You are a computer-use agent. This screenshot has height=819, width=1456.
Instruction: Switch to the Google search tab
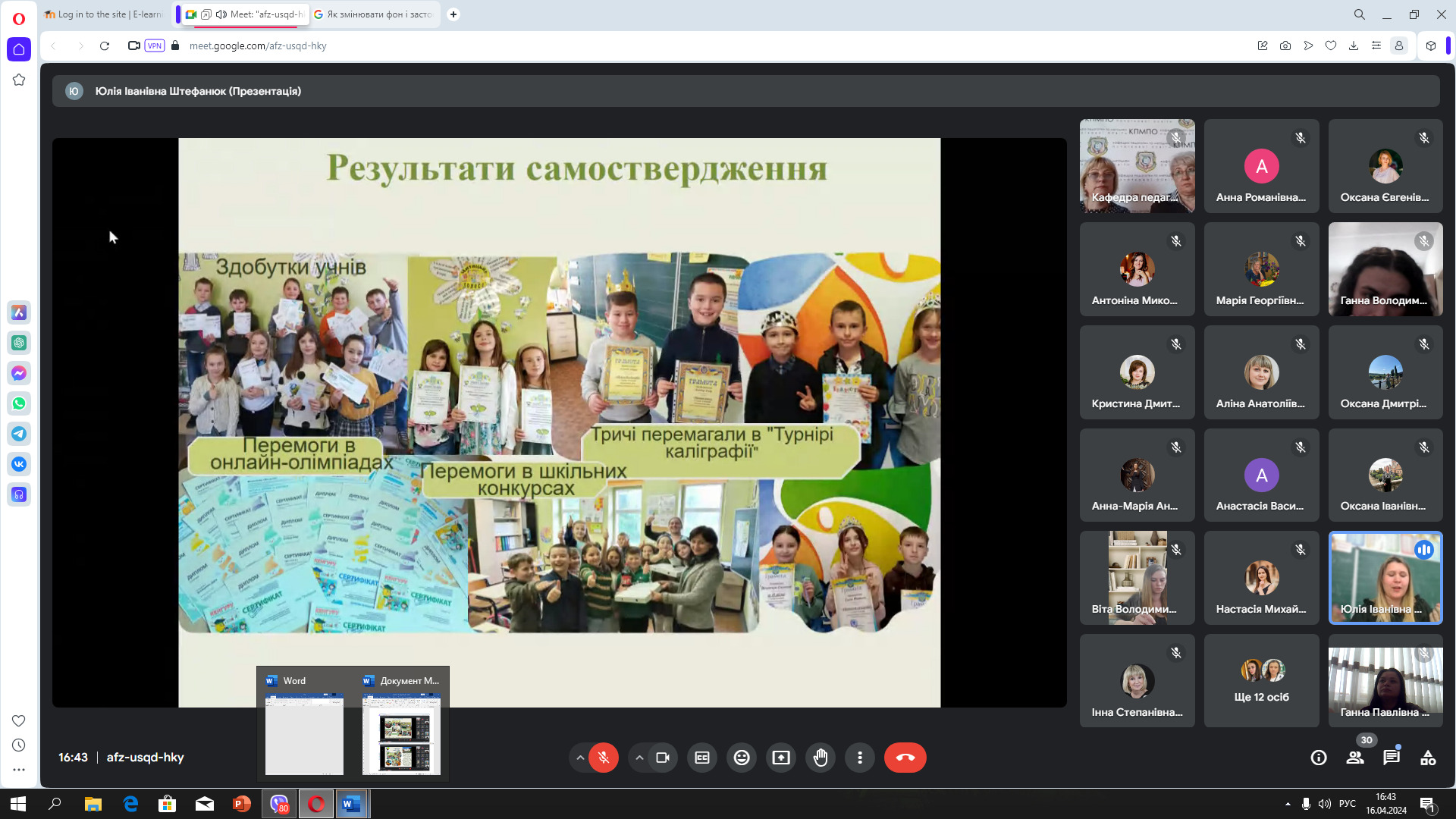[375, 14]
